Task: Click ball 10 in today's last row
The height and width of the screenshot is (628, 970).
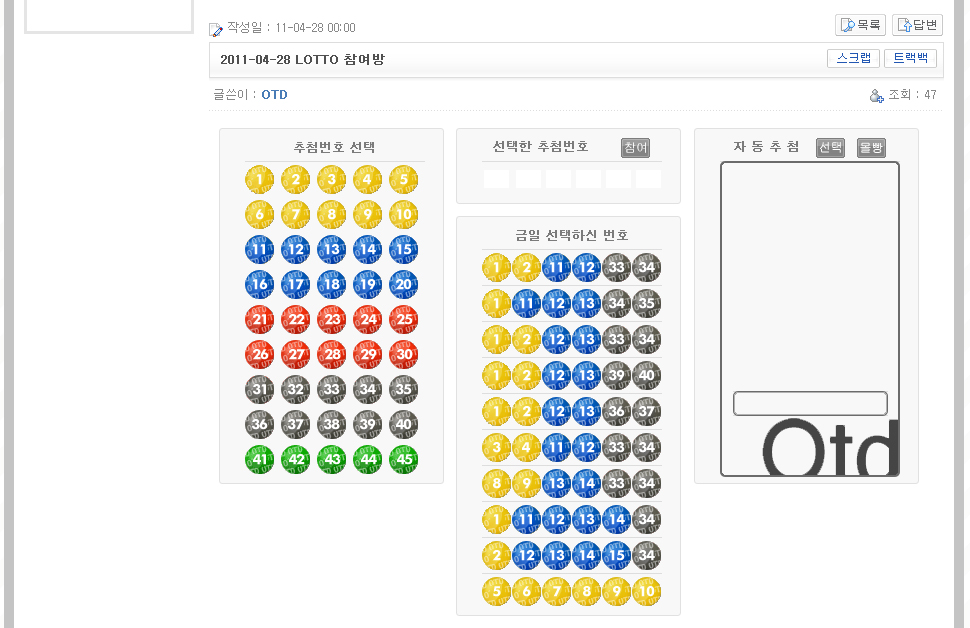Action: pyautogui.click(x=646, y=591)
